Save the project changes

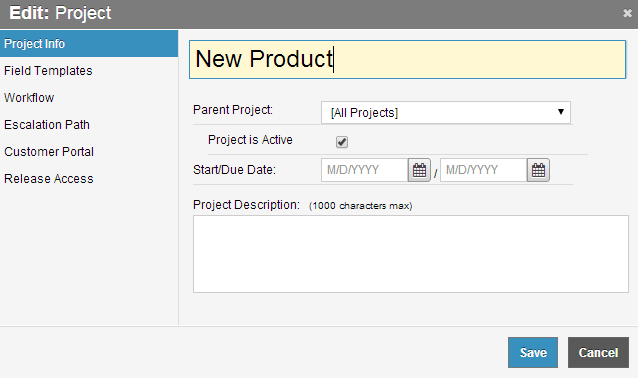tap(533, 352)
